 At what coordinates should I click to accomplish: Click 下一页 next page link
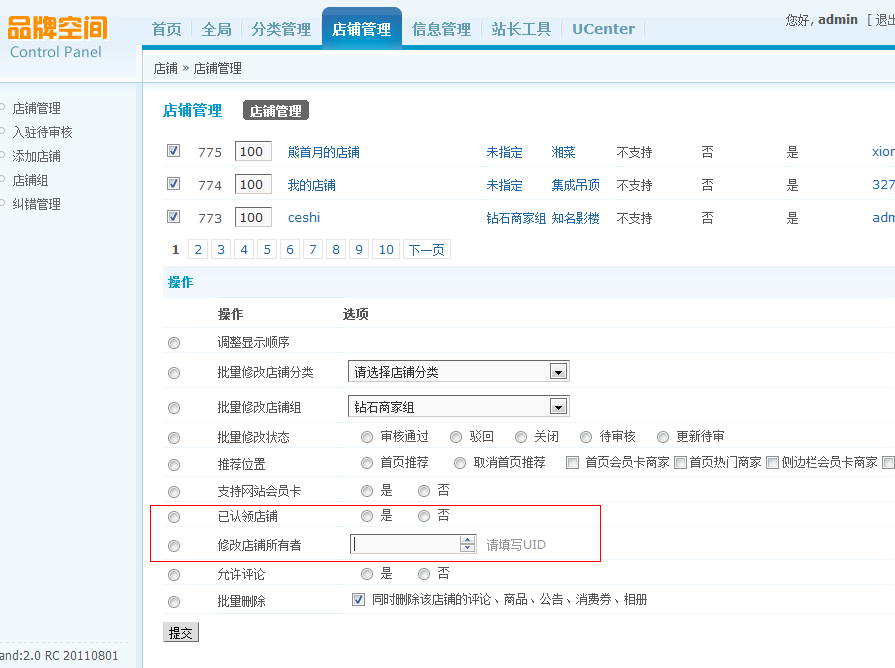[426, 249]
